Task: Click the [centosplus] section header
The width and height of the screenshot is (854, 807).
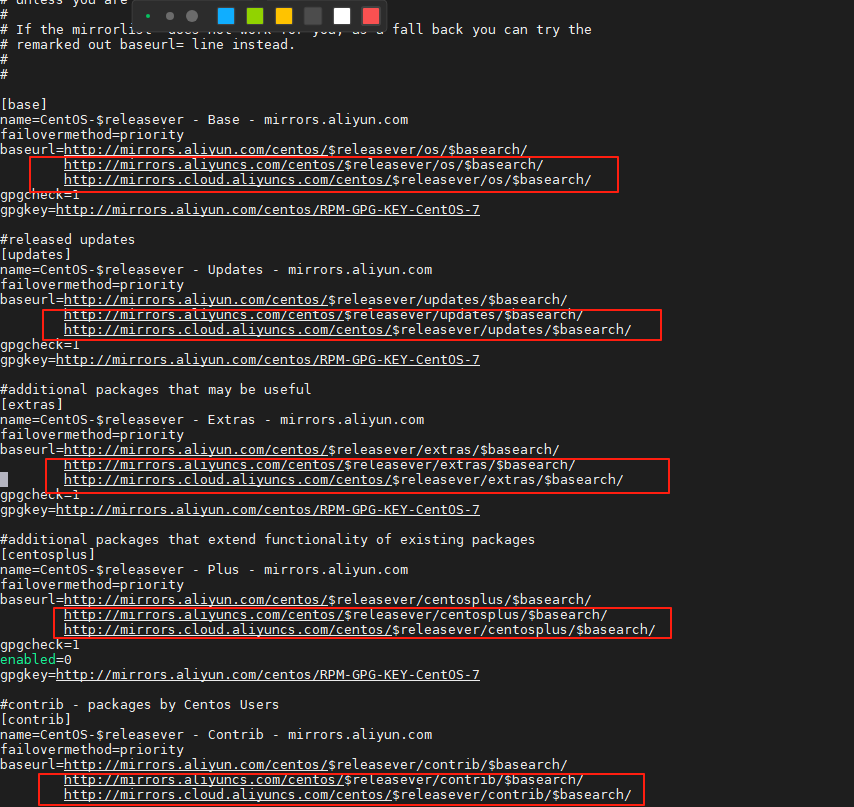Action: (x=48, y=554)
